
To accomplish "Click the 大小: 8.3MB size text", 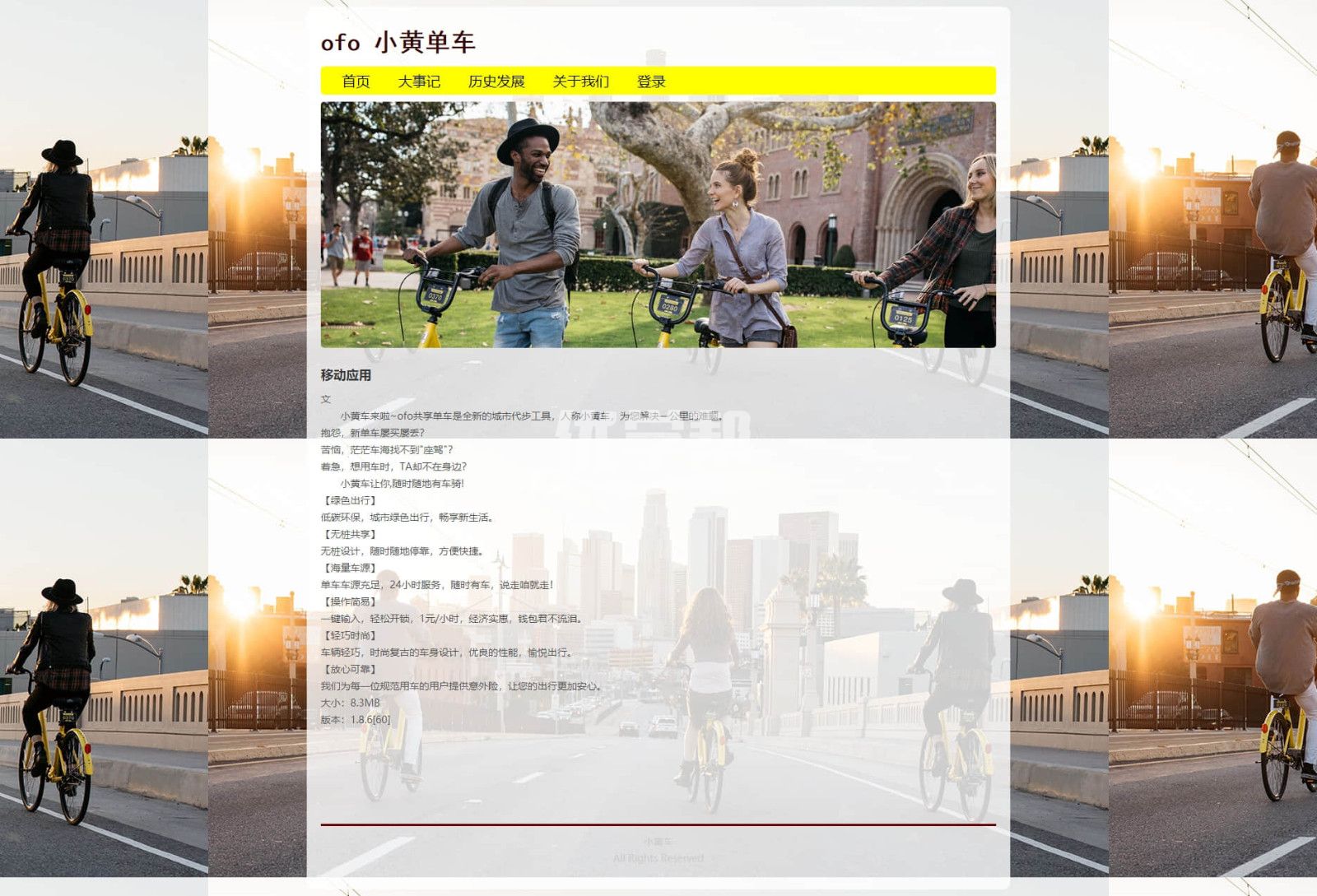I will [x=351, y=703].
